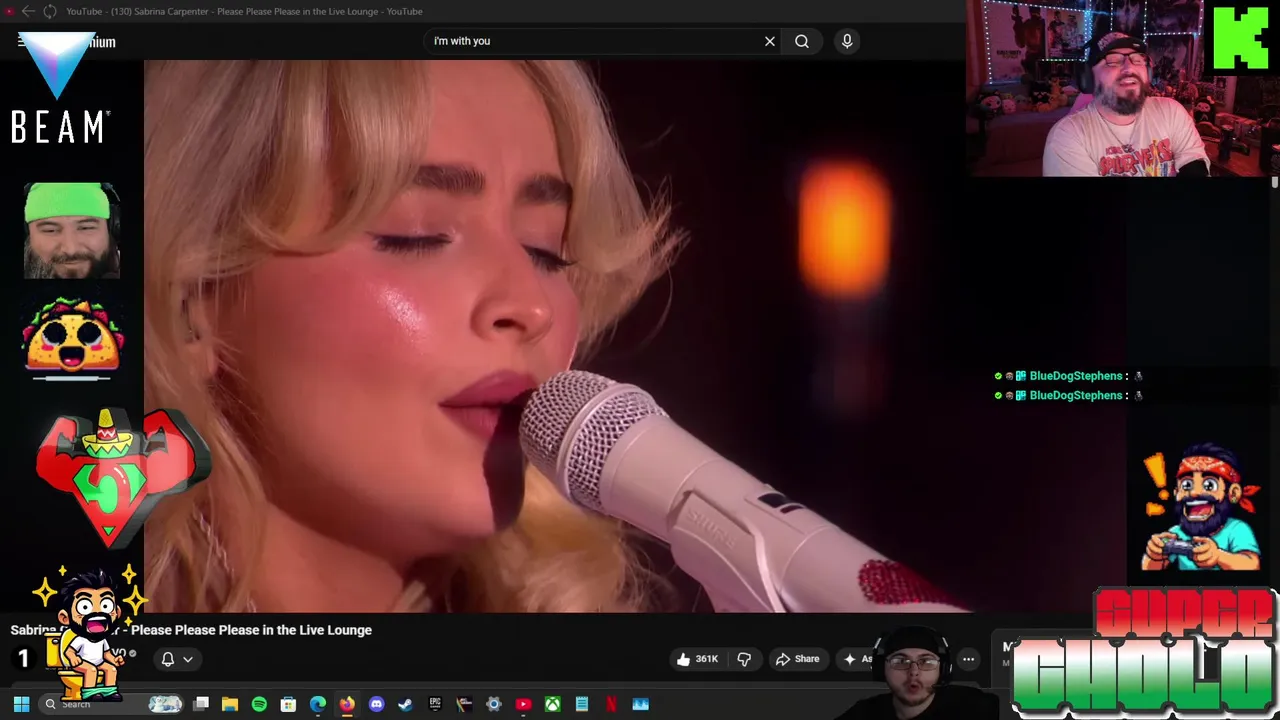
Task: Select the YouTube browser tab title
Action: pos(244,11)
